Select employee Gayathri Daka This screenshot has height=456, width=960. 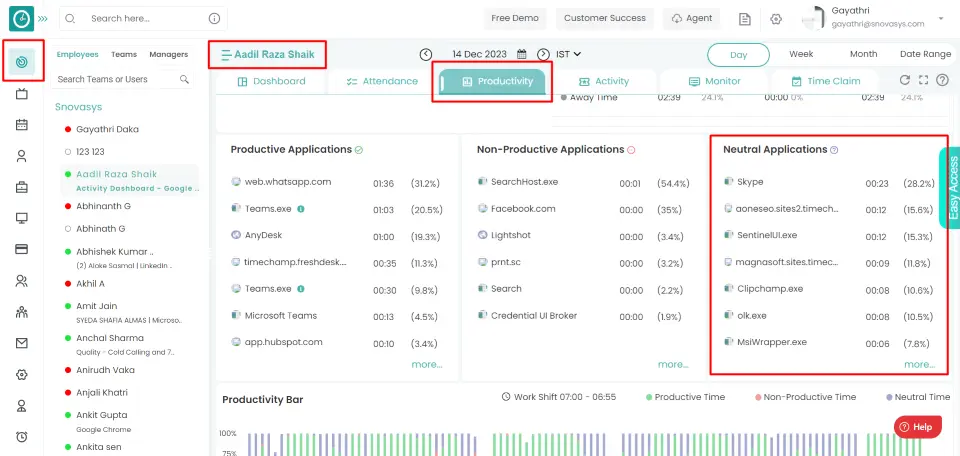107,129
